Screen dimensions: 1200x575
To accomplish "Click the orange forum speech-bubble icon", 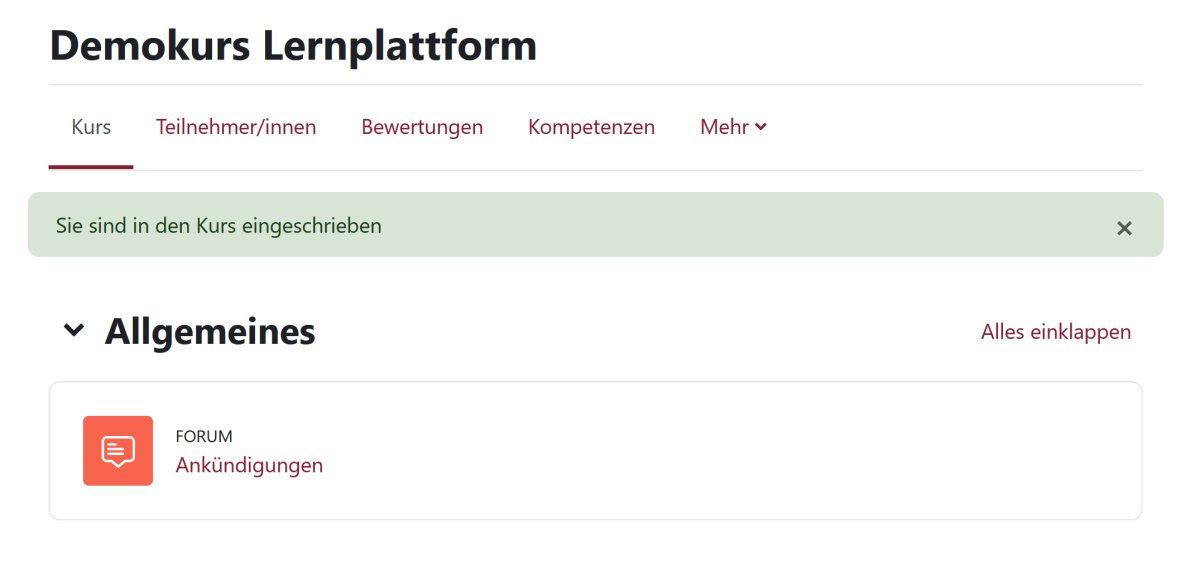I will click(118, 451).
